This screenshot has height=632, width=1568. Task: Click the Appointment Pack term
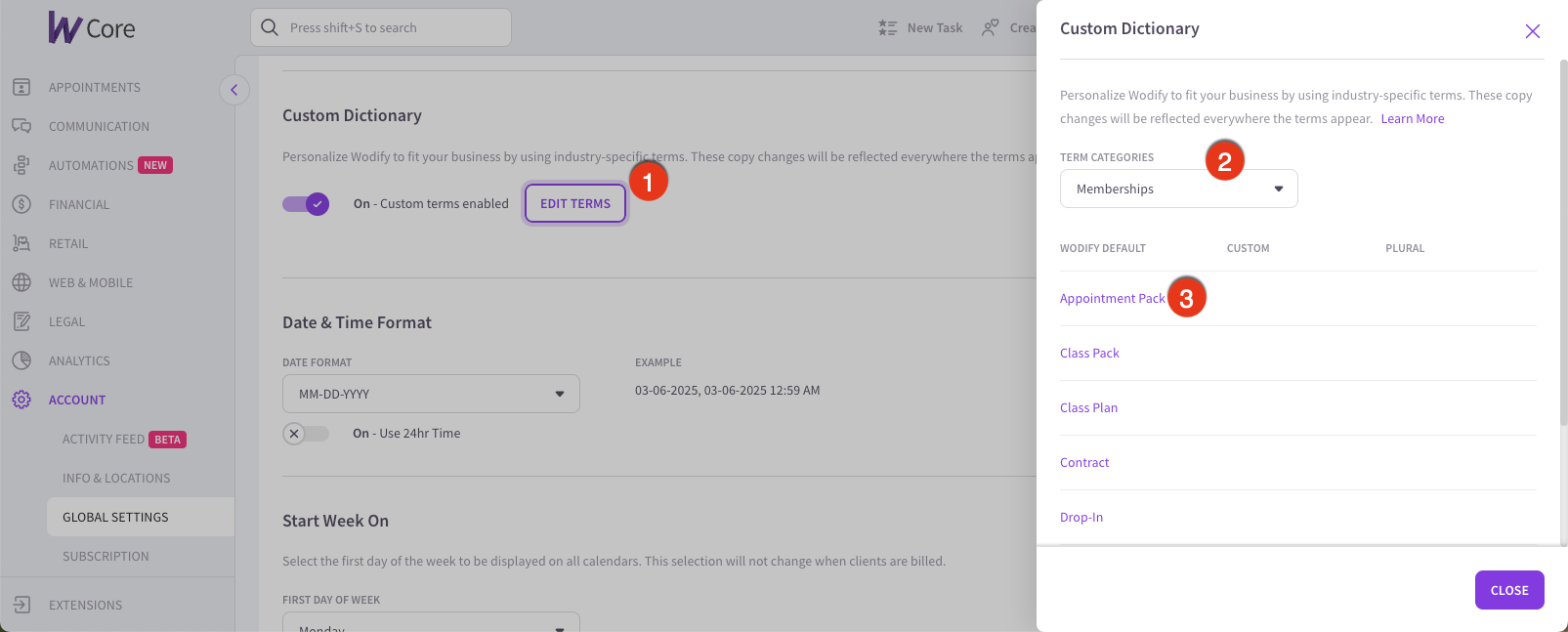pyautogui.click(x=1113, y=298)
